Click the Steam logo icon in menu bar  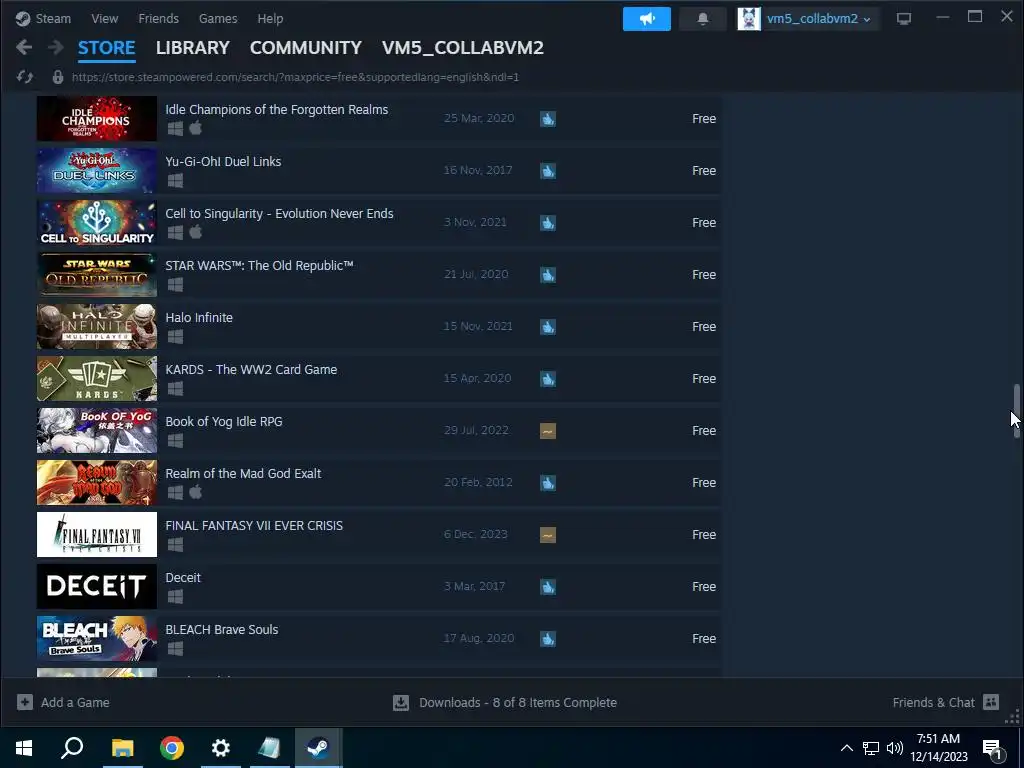(x=24, y=18)
